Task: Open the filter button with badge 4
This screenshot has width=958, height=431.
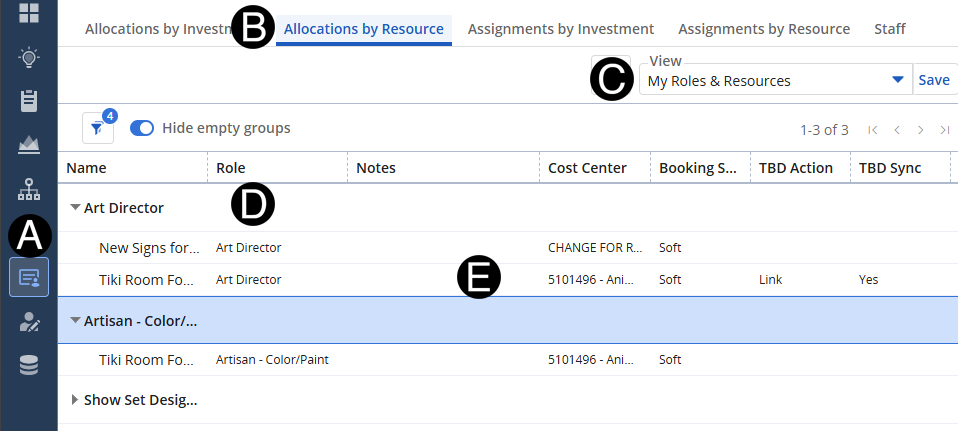Action: [x=97, y=128]
